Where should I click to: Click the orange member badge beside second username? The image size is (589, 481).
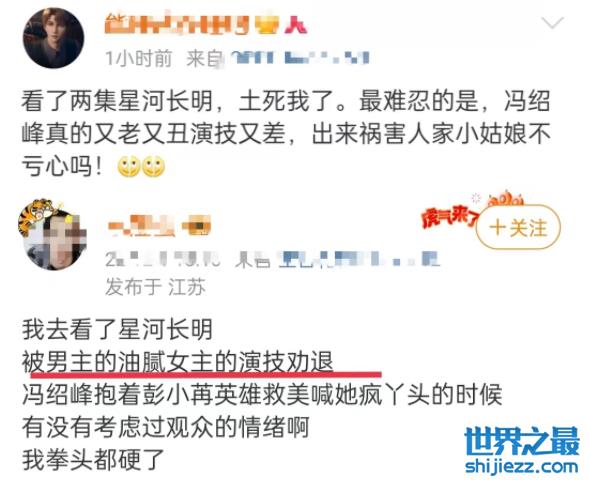coord(196,225)
